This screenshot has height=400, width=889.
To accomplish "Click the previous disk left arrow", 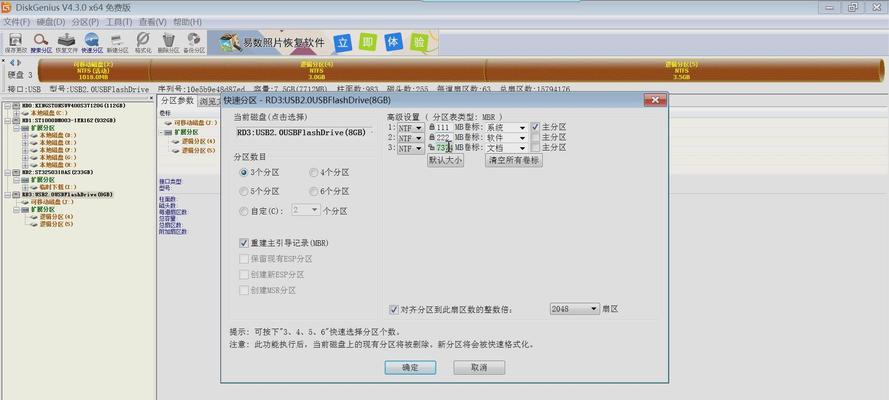I will click(x=12, y=62).
